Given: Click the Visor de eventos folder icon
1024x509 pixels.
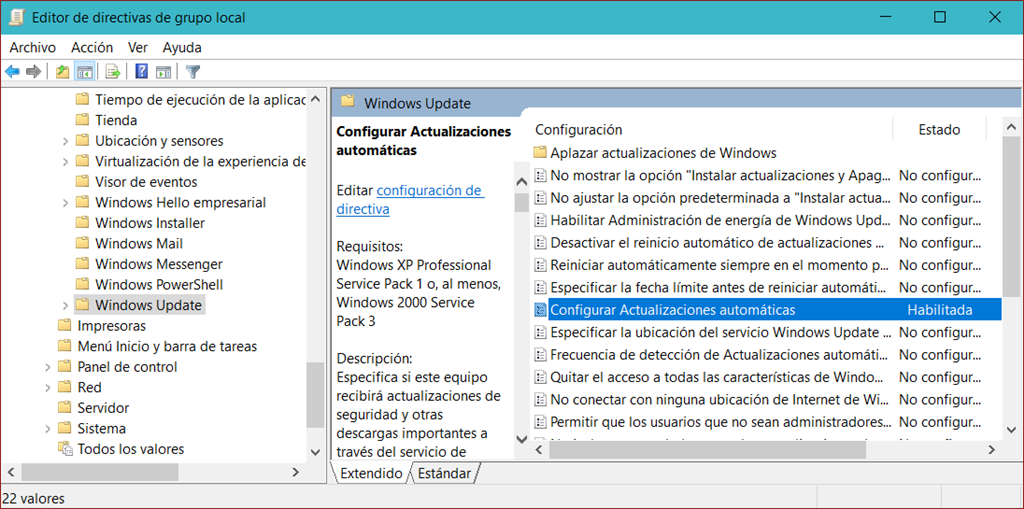Looking at the screenshot, I should (x=82, y=182).
